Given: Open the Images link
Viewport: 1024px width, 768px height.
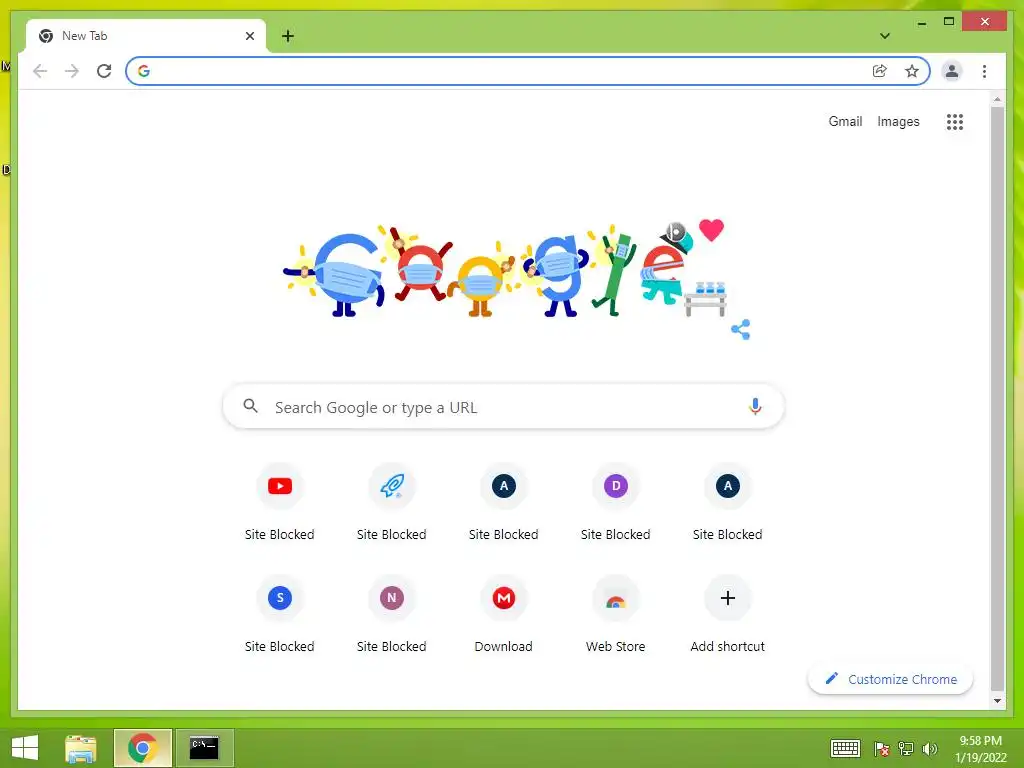Looking at the screenshot, I should click(x=898, y=121).
